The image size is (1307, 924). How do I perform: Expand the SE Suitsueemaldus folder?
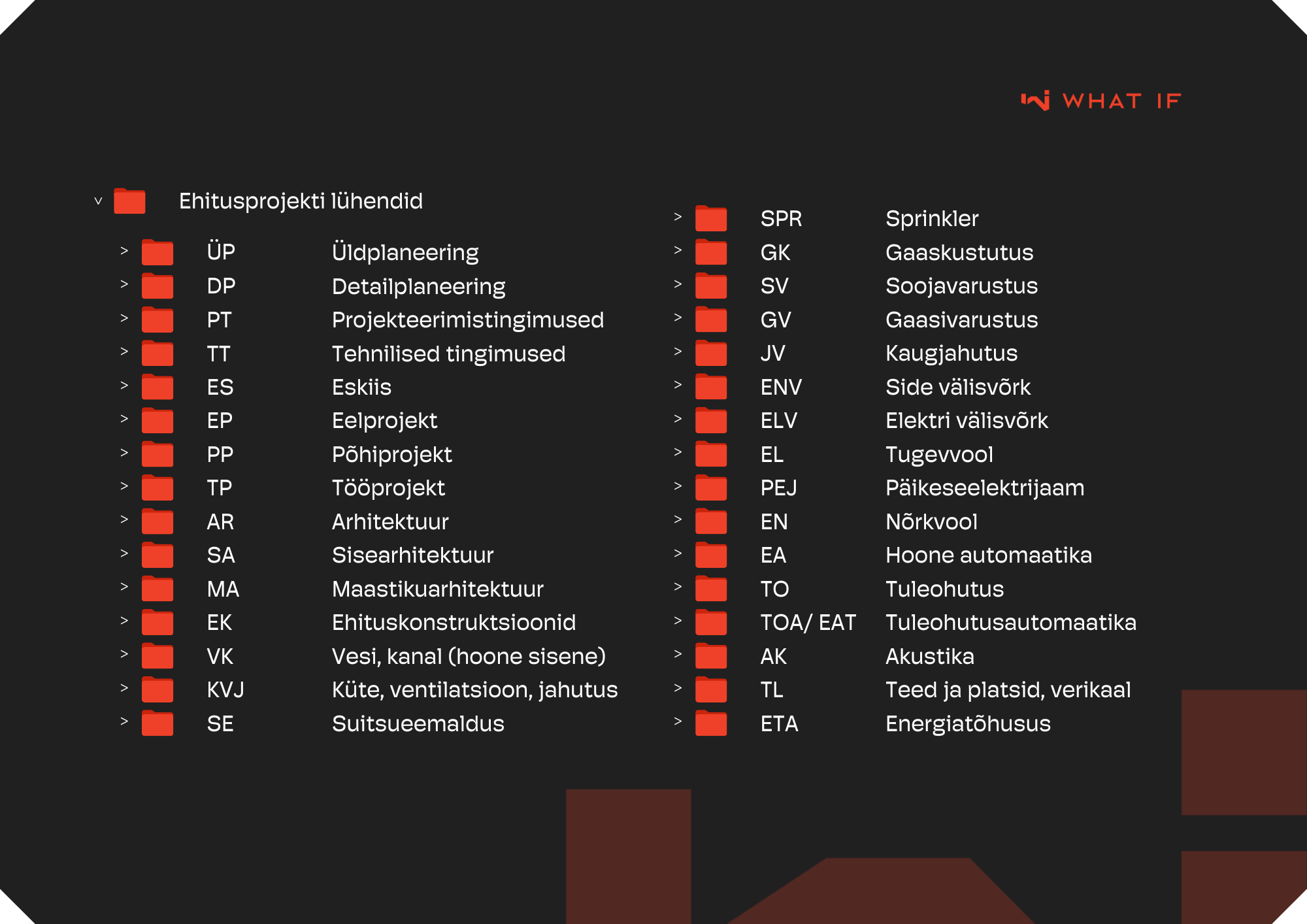tap(124, 721)
